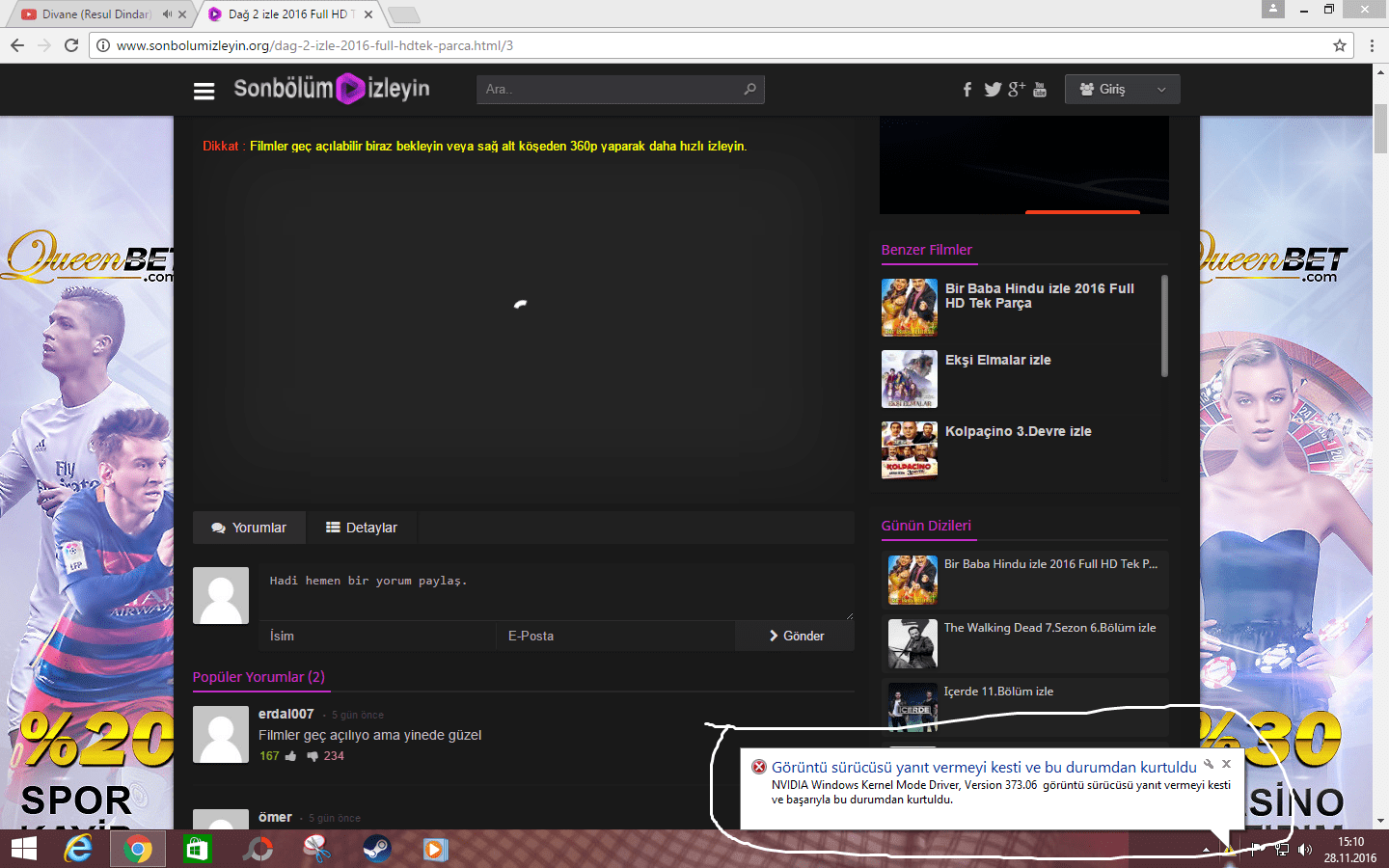Screen dimensions: 1389x868
Task: Launch Internet Explorer from the taskbar
Action: pyautogui.click(x=78, y=850)
